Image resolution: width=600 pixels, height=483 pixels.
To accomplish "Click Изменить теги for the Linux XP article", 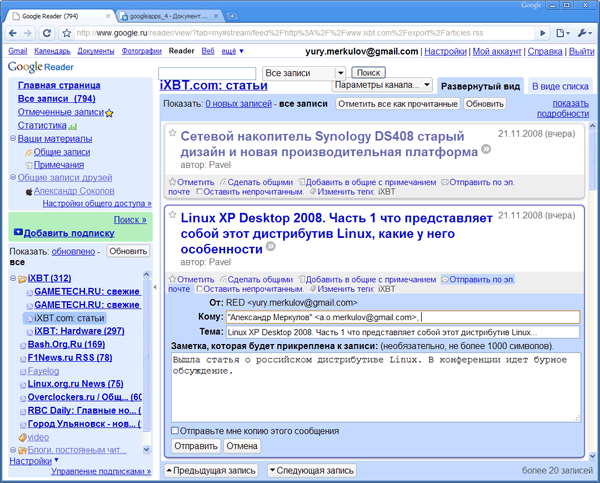I will click(x=342, y=289).
